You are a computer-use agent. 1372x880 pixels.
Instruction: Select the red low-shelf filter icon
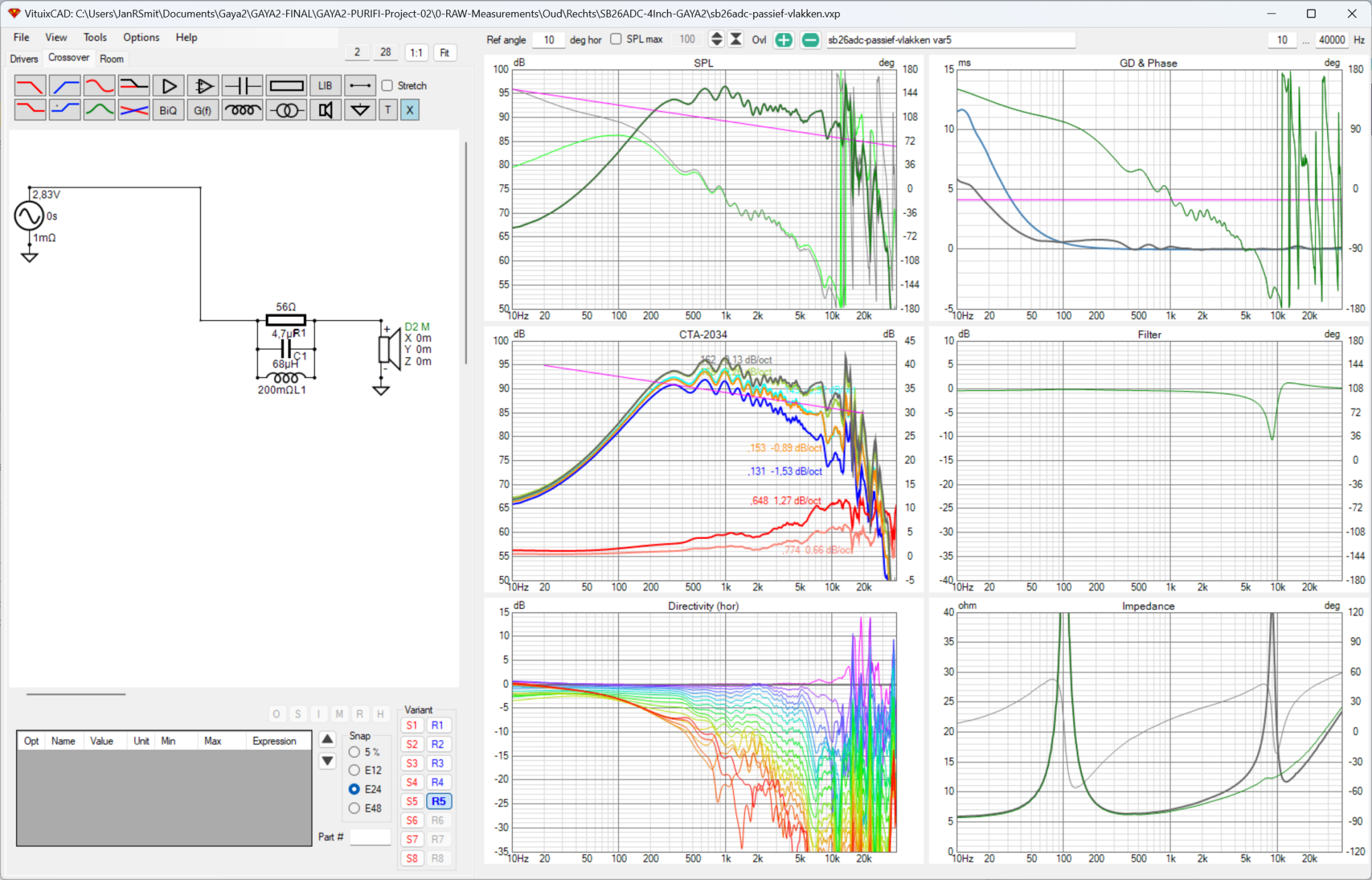[30, 110]
